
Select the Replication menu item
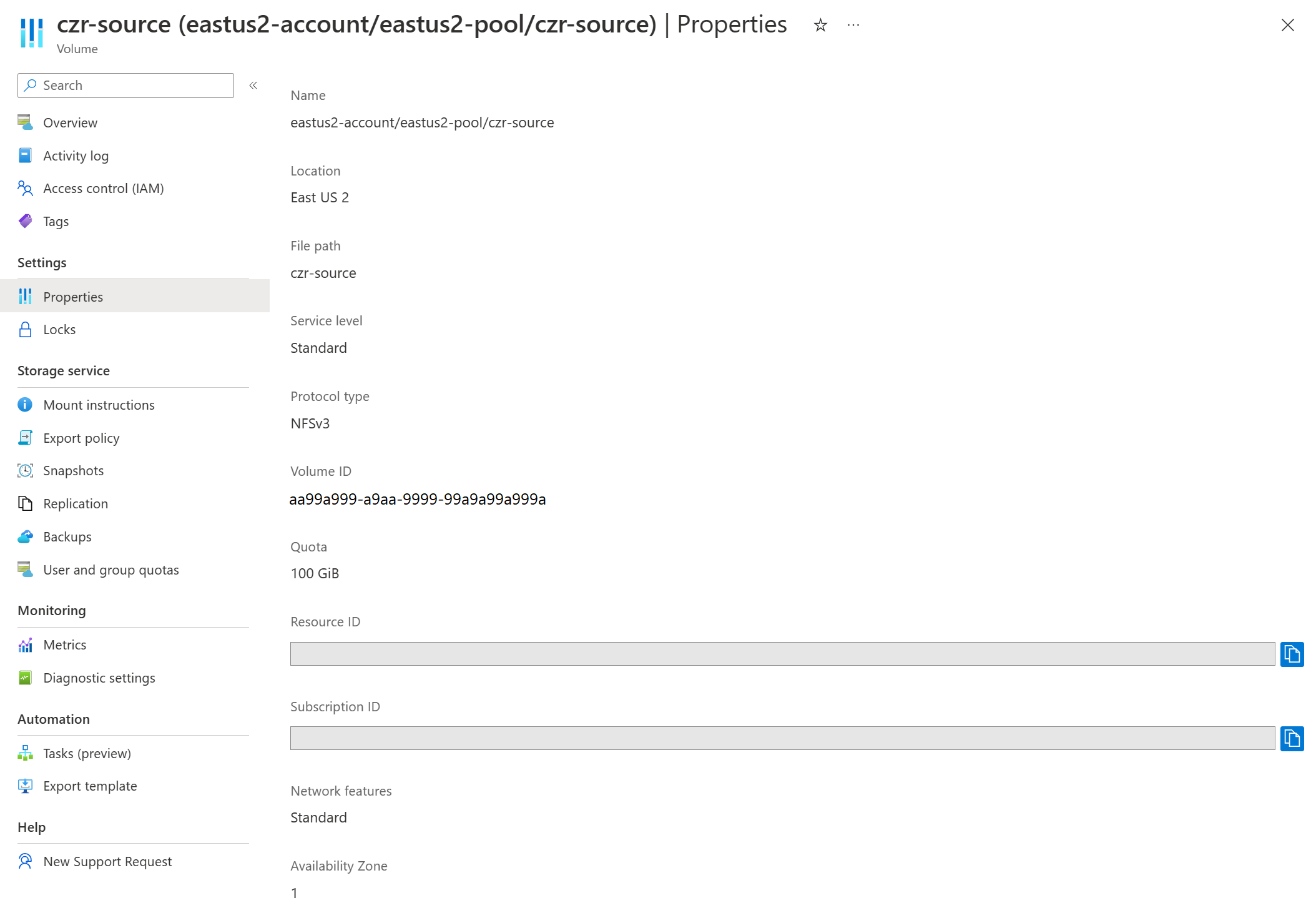pos(75,504)
